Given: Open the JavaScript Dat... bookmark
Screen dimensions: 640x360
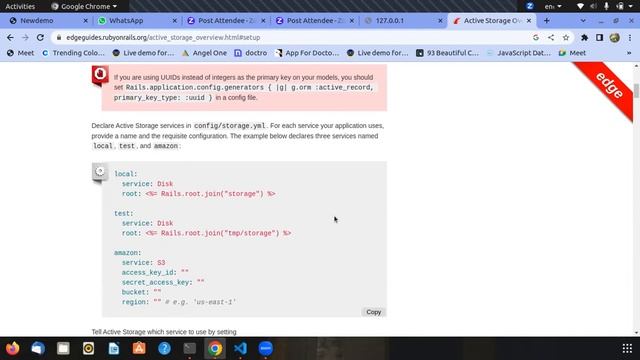Looking at the screenshot, I should pos(518,53).
